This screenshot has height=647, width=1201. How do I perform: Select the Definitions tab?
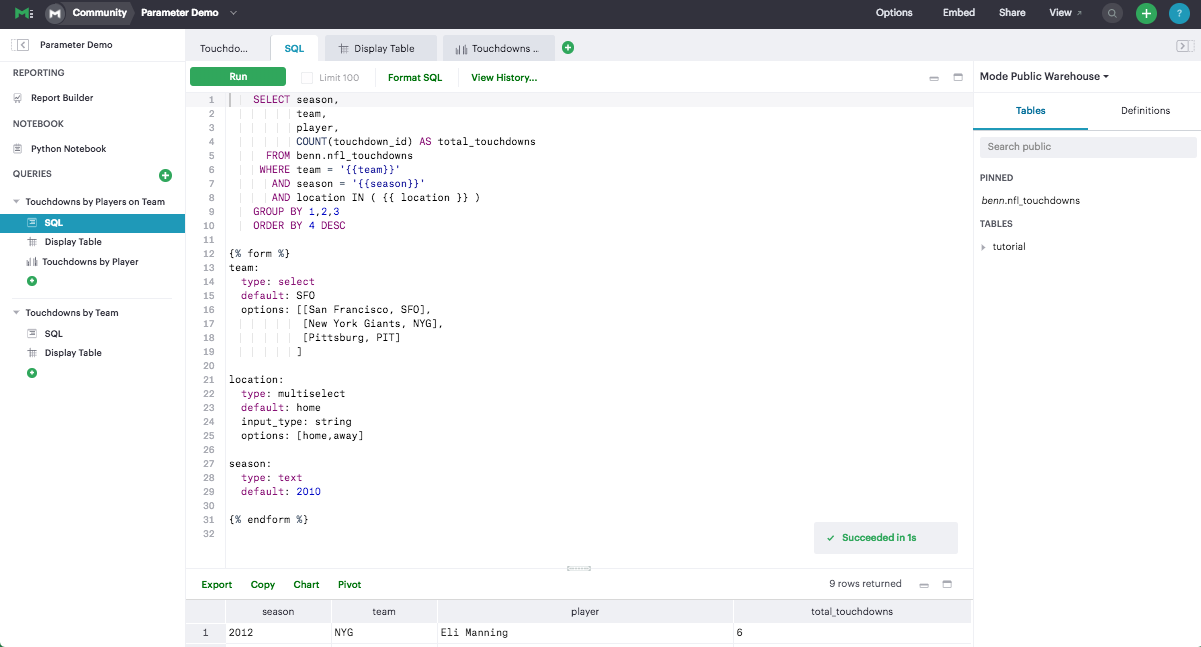pos(1145,111)
